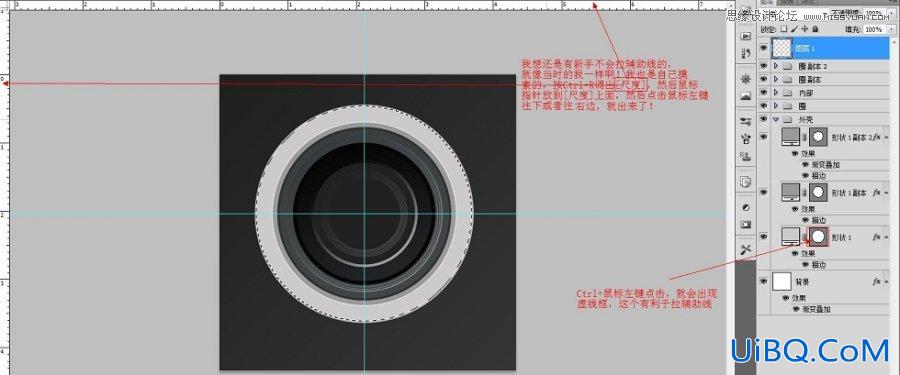The height and width of the screenshot is (375, 900).
Task: Collapse effects of 形状 1 layer
Action: coord(887,237)
